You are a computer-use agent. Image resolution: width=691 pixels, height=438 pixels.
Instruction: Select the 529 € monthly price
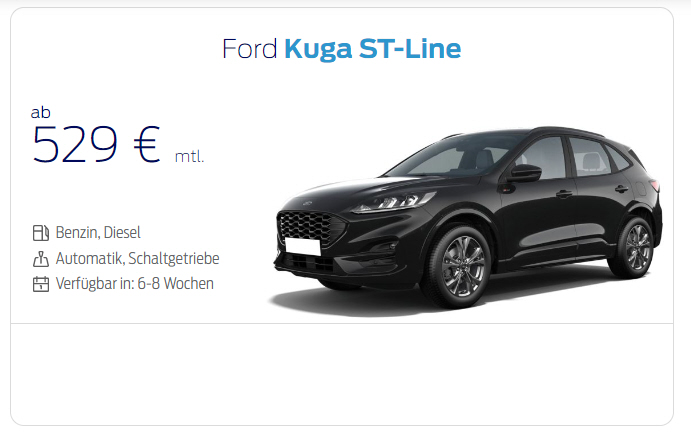tap(96, 145)
